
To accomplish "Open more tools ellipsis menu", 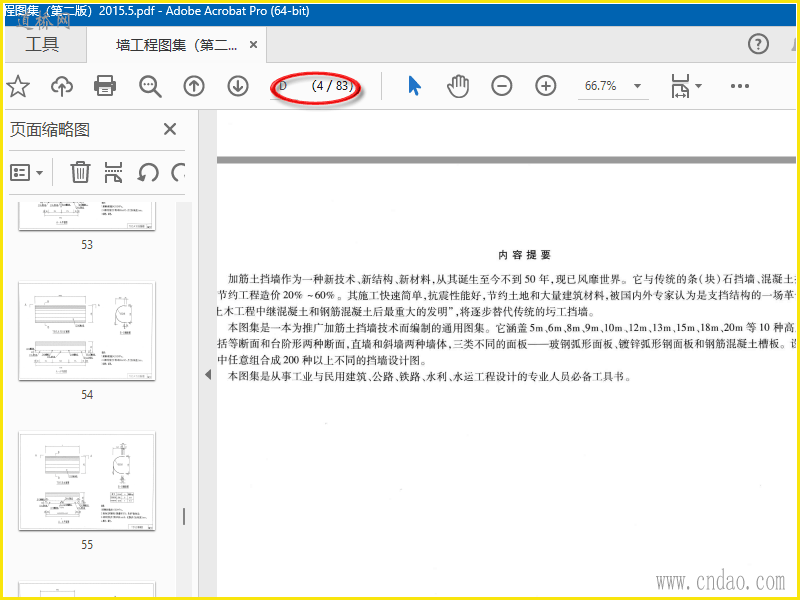I will [x=739, y=86].
